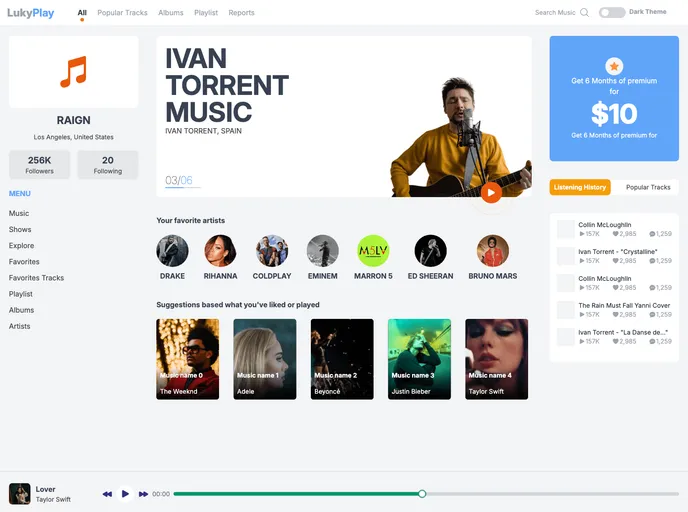Toggle the Dark Theme switch

pyautogui.click(x=611, y=13)
